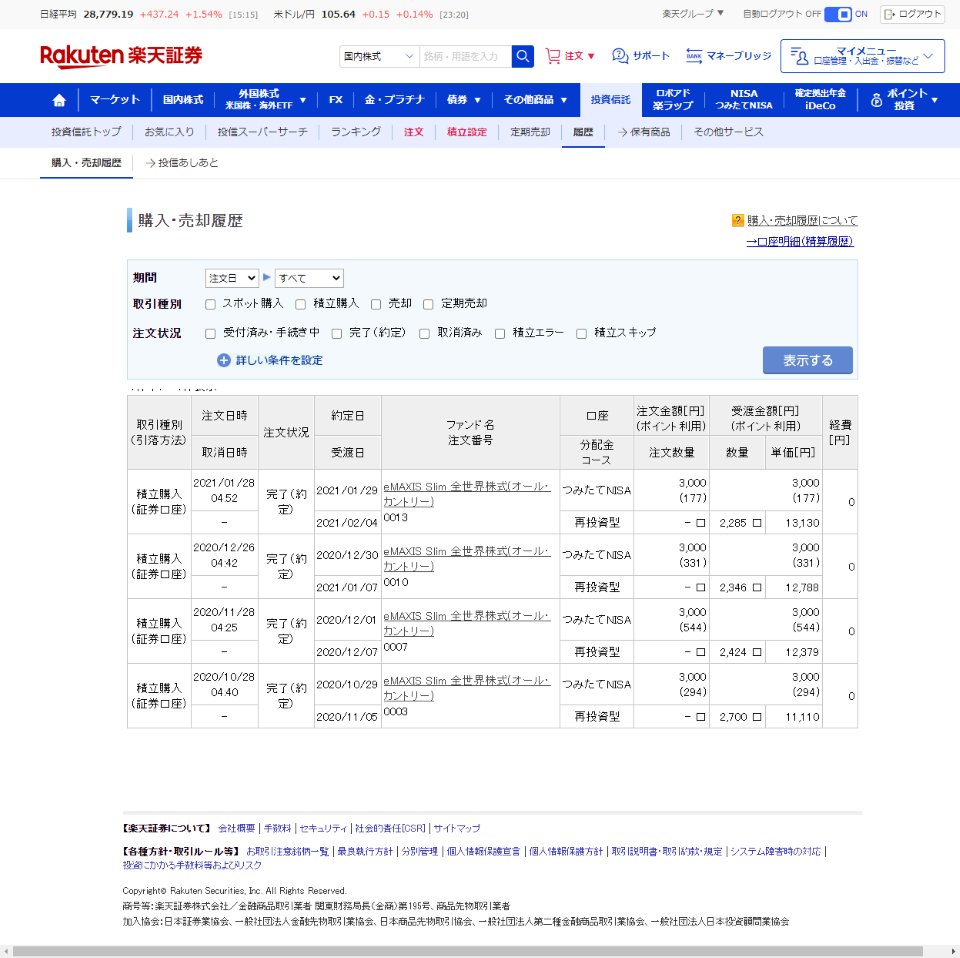Click small square icon beside quantity 2,346
Screen dimensions: 960x958
(x=757, y=588)
